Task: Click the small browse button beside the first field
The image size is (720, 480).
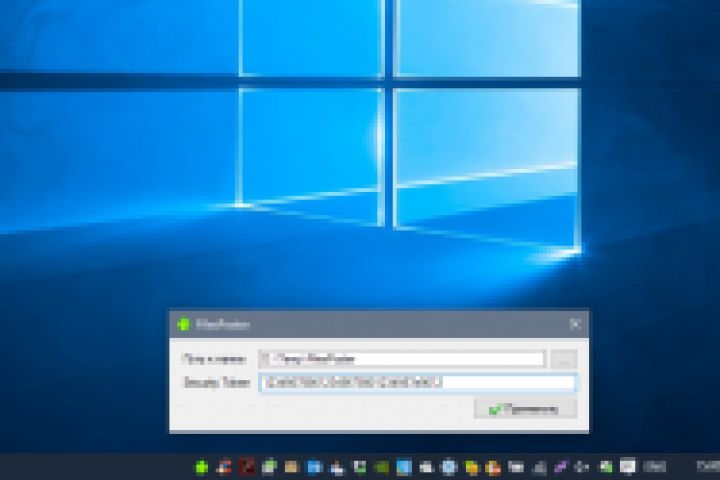Action: [x=564, y=359]
